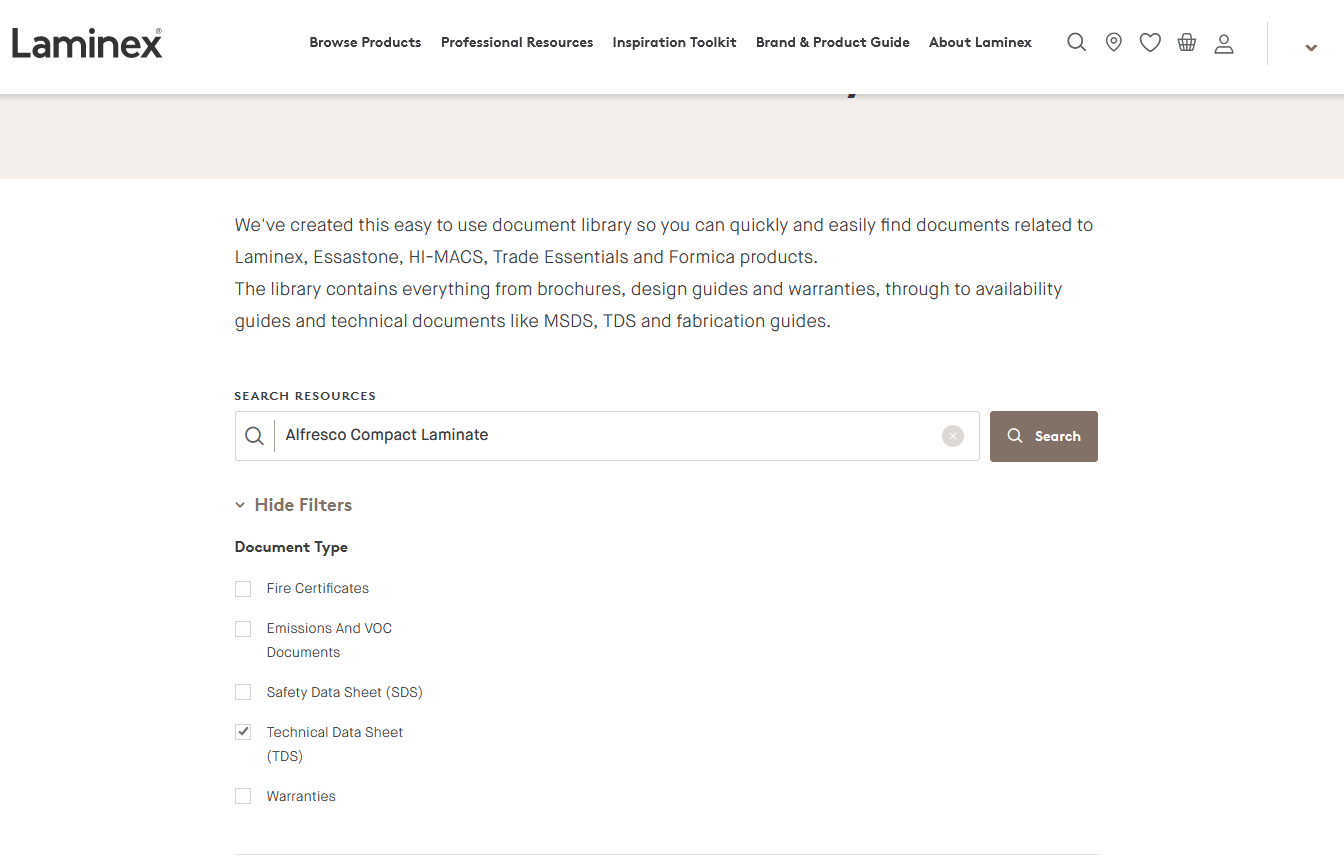Screen dimensions: 1344x863
Task: Uncheck Technical Data Sheet (TDS) checkbox
Action: coord(243,732)
